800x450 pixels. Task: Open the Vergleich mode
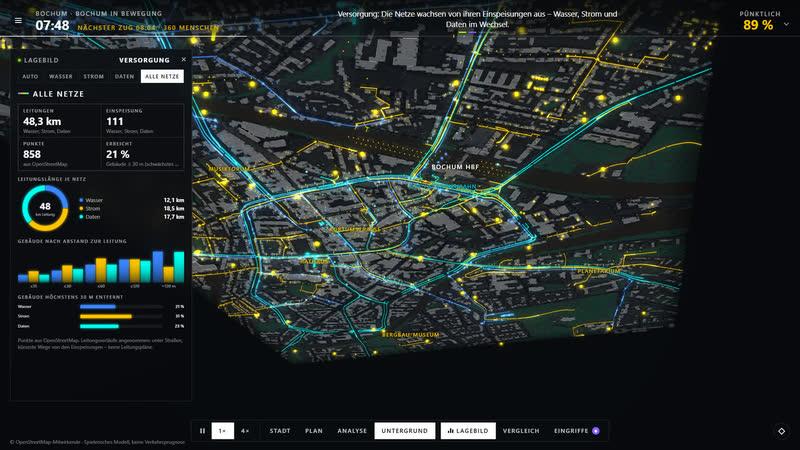[x=521, y=431]
